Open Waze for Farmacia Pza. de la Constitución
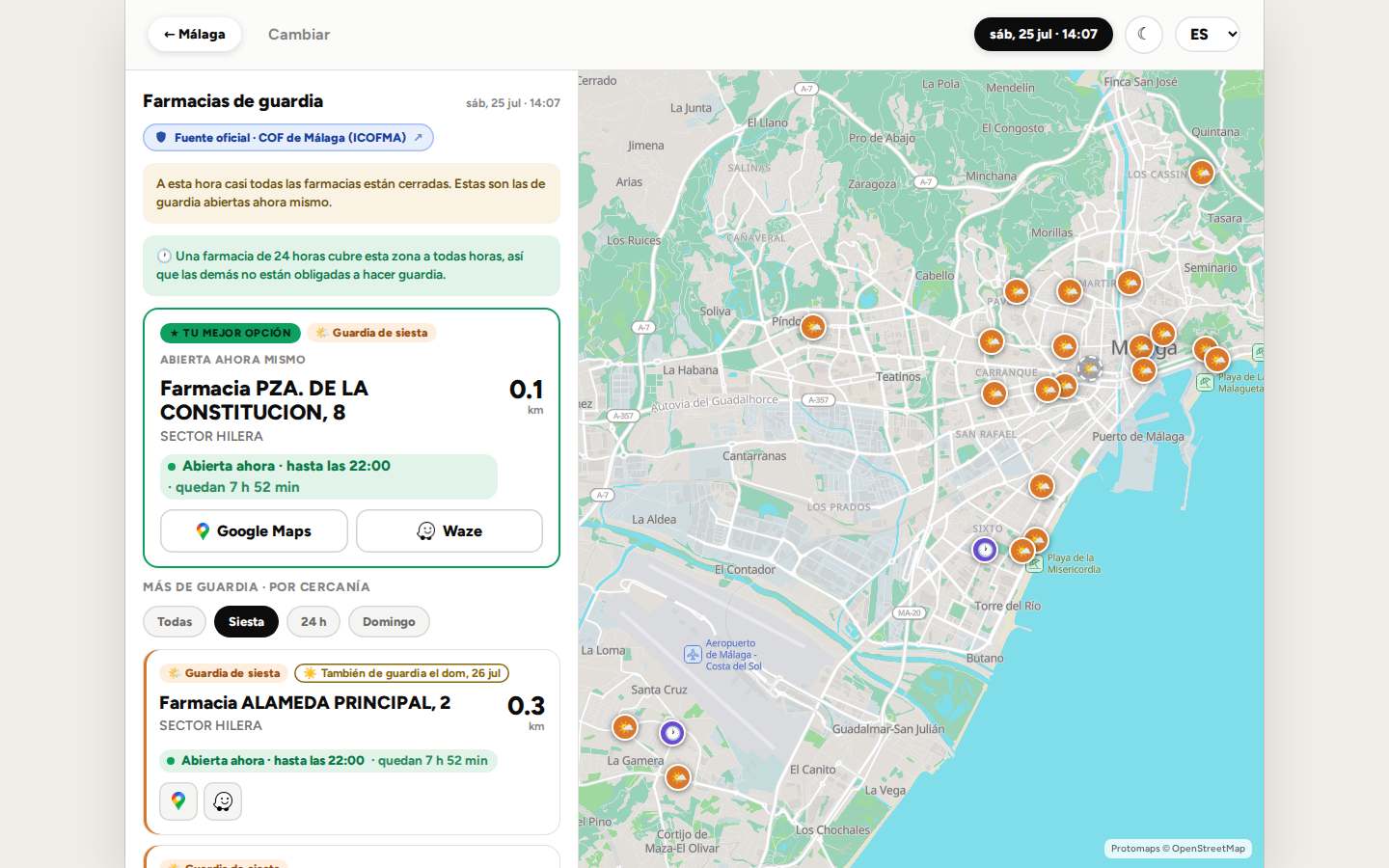Screen dimensions: 1389x868 [x=449, y=531]
